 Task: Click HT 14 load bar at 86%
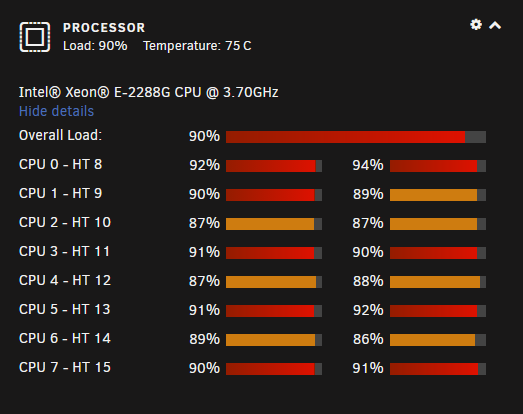tap(438, 340)
